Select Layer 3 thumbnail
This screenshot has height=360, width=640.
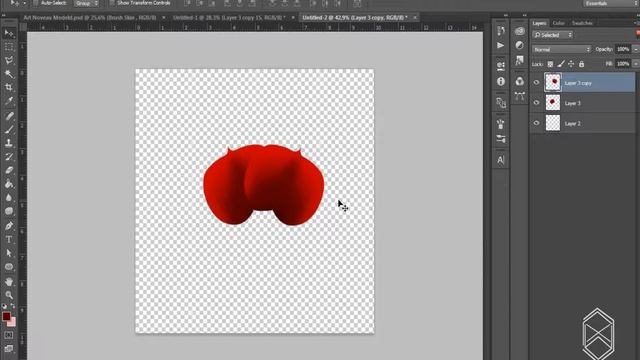pyautogui.click(x=553, y=103)
